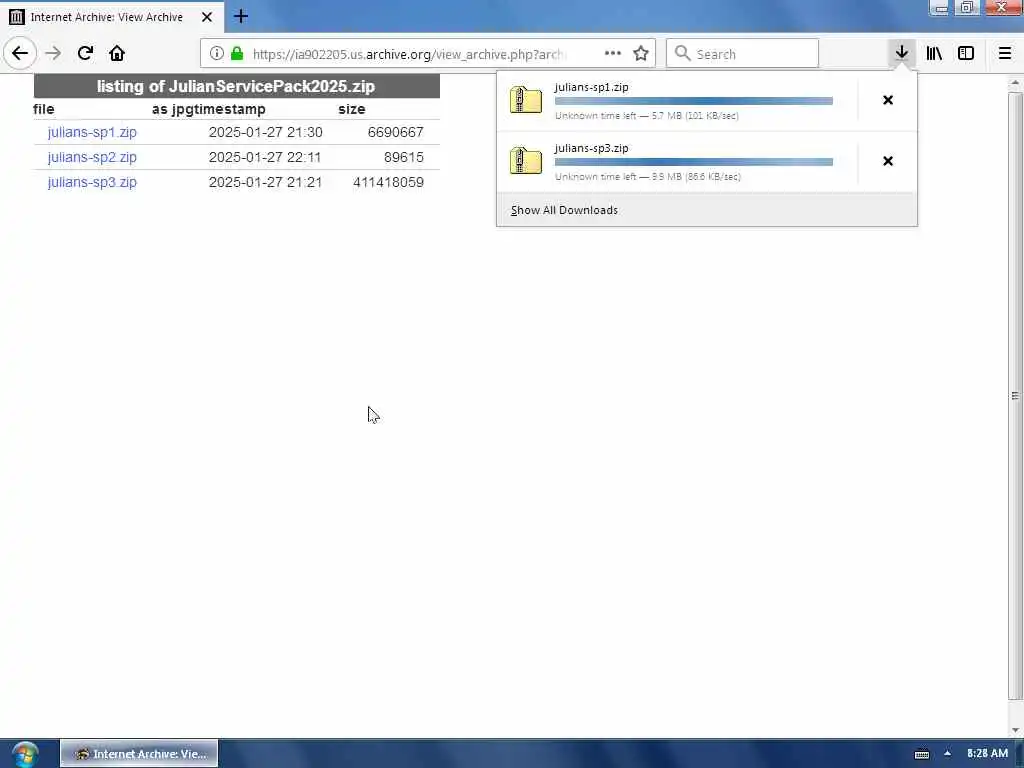Open the Firefox home page
Screen dimensions: 1024x768
point(117,54)
